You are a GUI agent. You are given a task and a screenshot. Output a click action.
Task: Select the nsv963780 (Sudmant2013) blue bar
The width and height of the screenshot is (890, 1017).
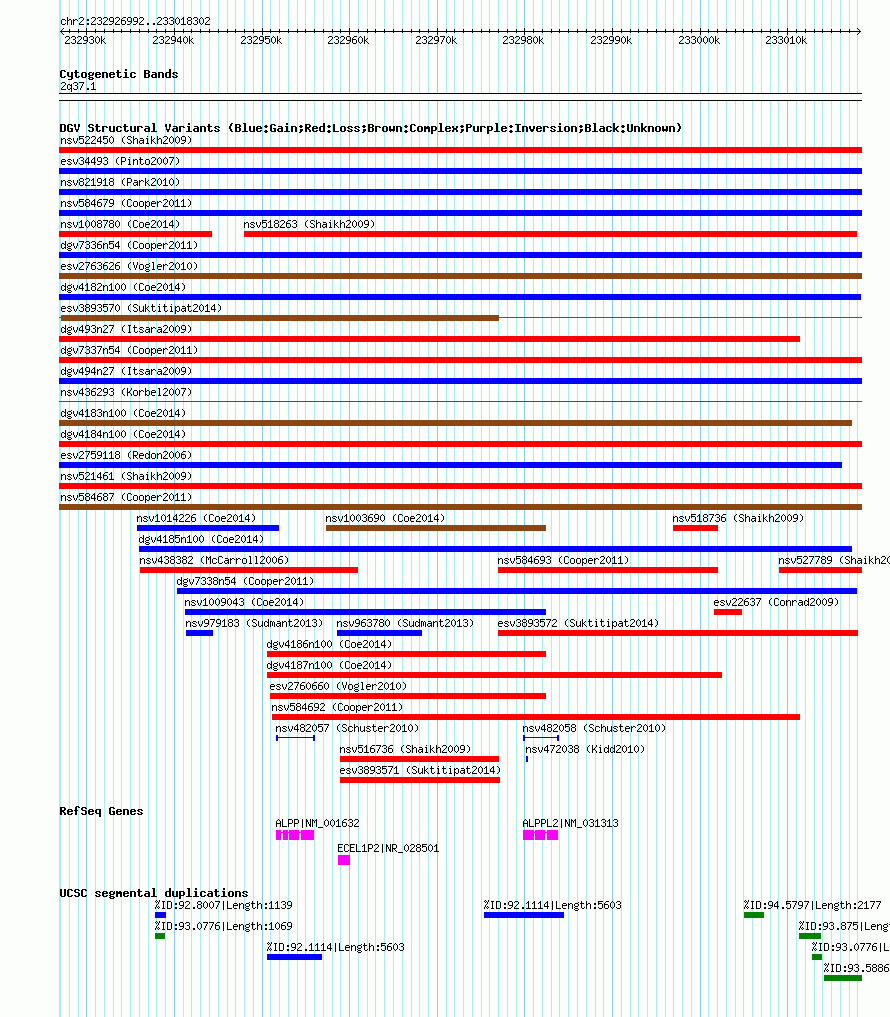[x=379, y=633]
